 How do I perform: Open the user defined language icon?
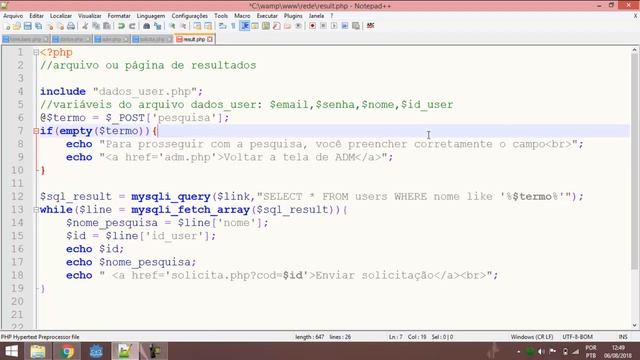(x=255, y=26)
